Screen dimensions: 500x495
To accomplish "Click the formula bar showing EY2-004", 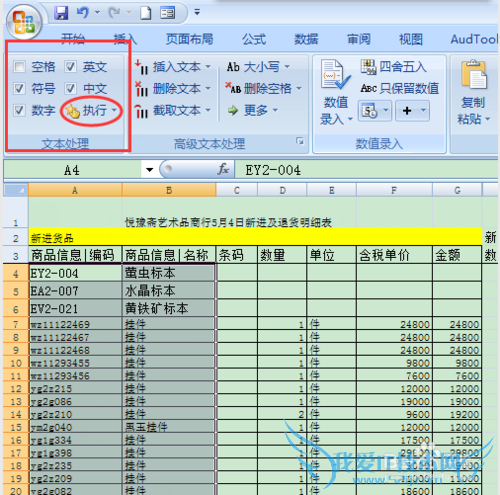I will click(366, 170).
